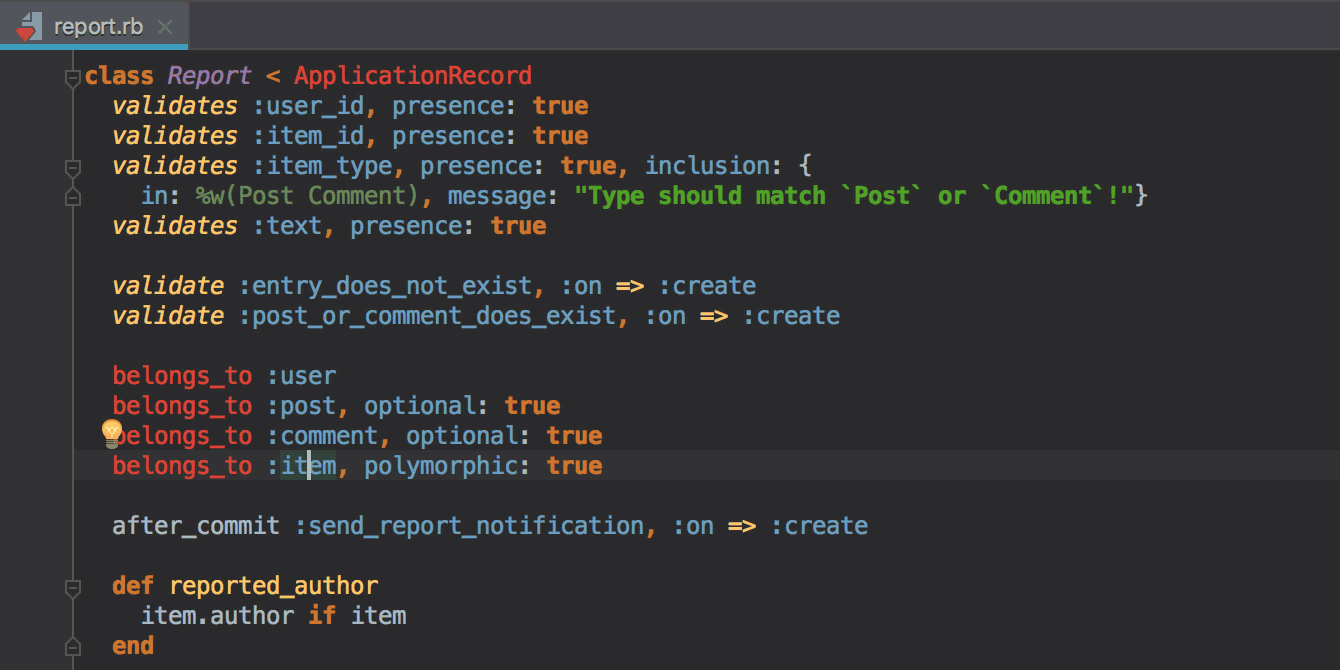1340x670 pixels.
Task: Click the item.author expression
Action: 217,616
